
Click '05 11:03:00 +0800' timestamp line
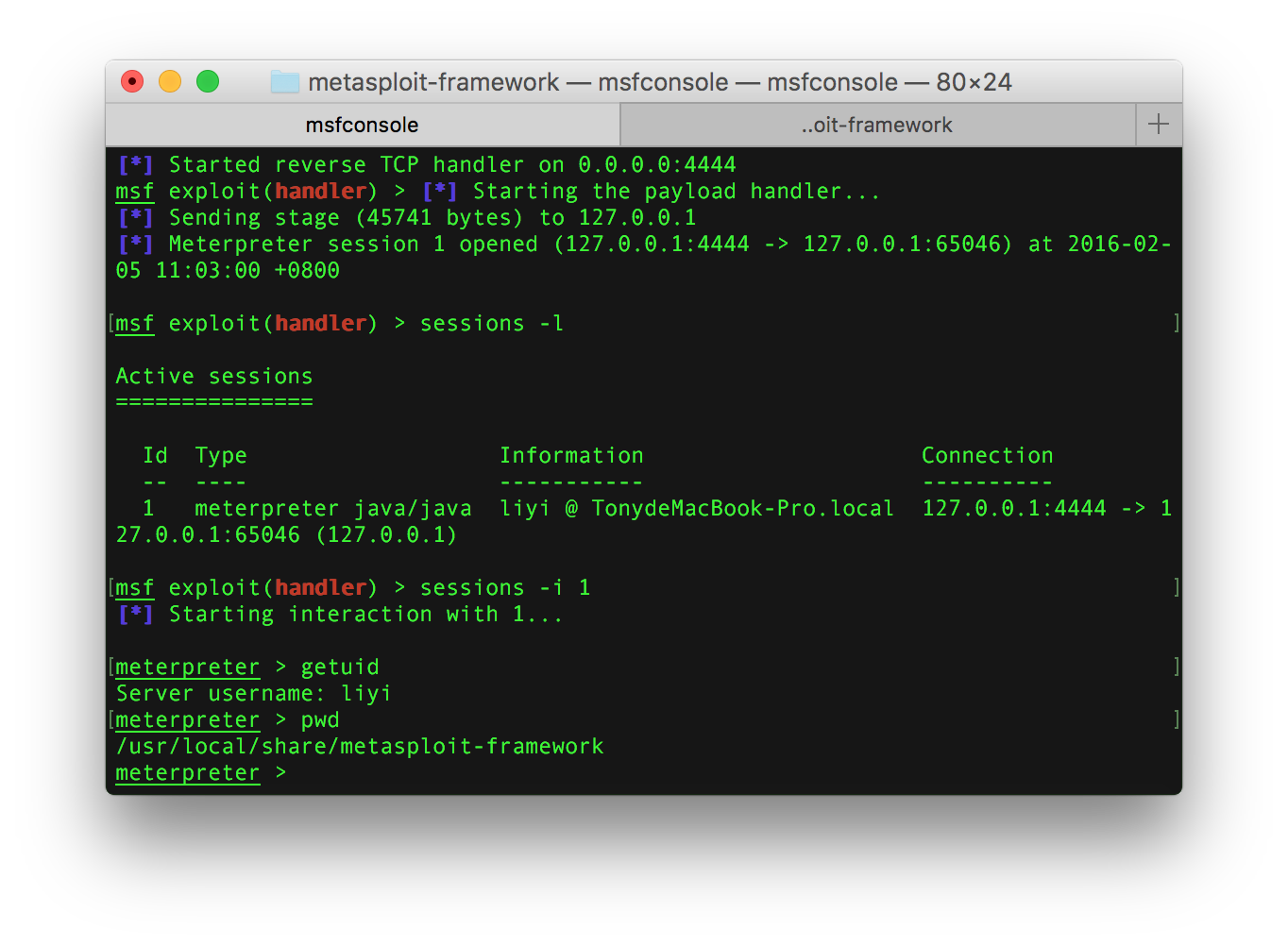(x=228, y=270)
